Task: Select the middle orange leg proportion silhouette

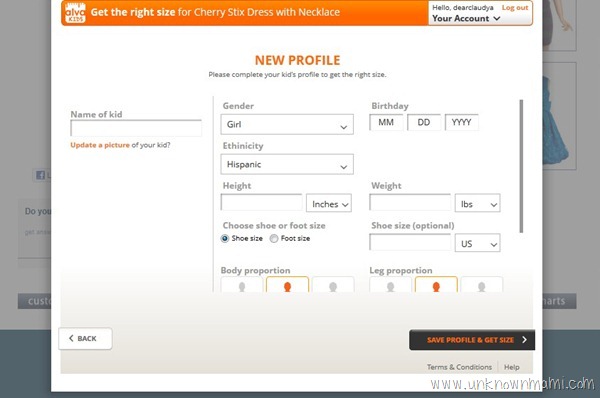Action: point(436,285)
